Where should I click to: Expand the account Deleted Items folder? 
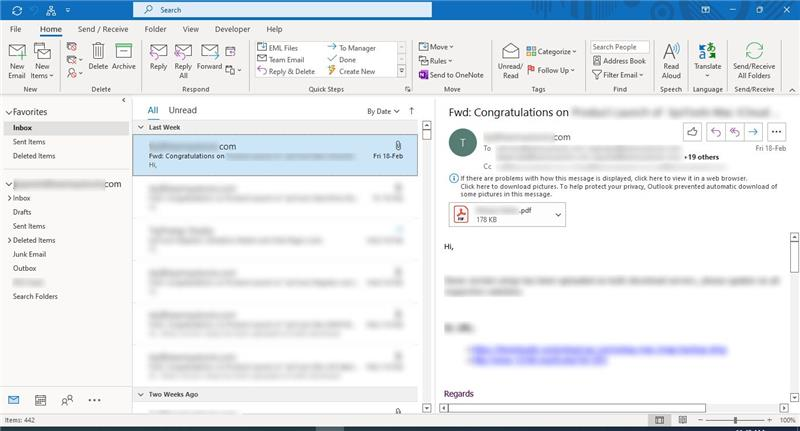9,240
